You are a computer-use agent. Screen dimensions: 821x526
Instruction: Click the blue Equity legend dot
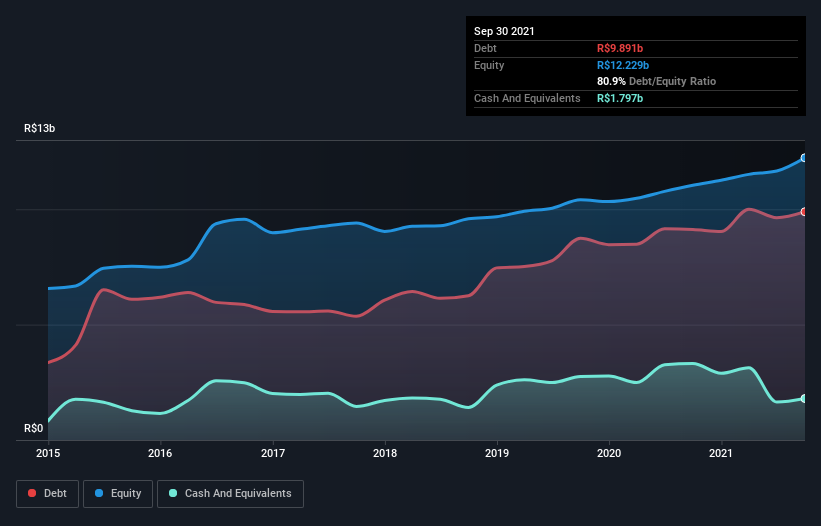point(99,493)
